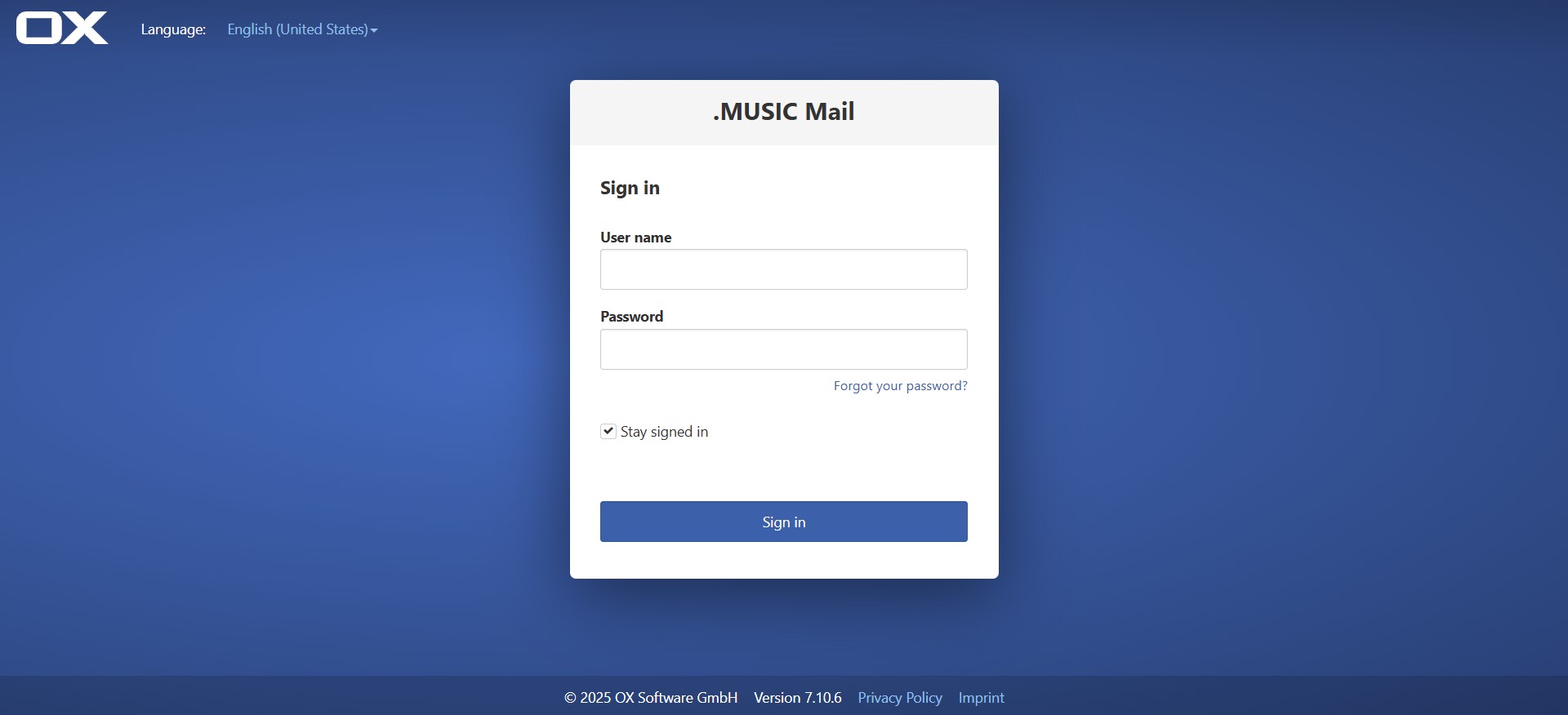Image resolution: width=1568 pixels, height=715 pixels.
Task: Focus the User name input field
Action: (x=784, y=269)
